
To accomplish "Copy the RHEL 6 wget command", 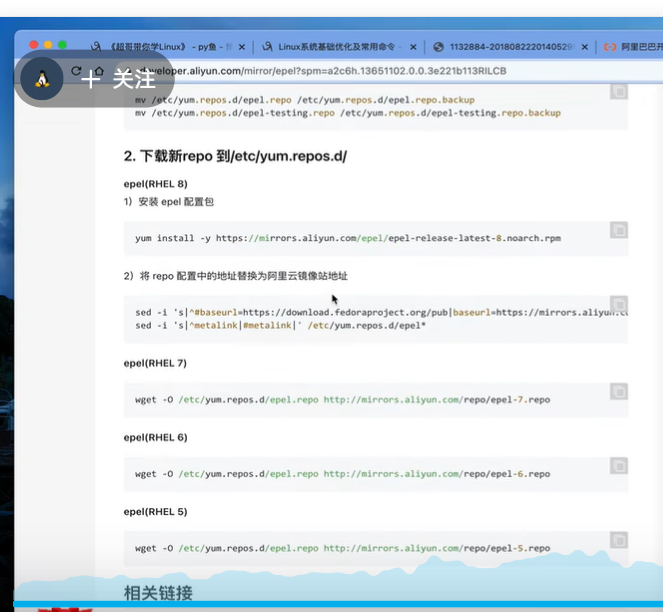I will coord(619,466).
